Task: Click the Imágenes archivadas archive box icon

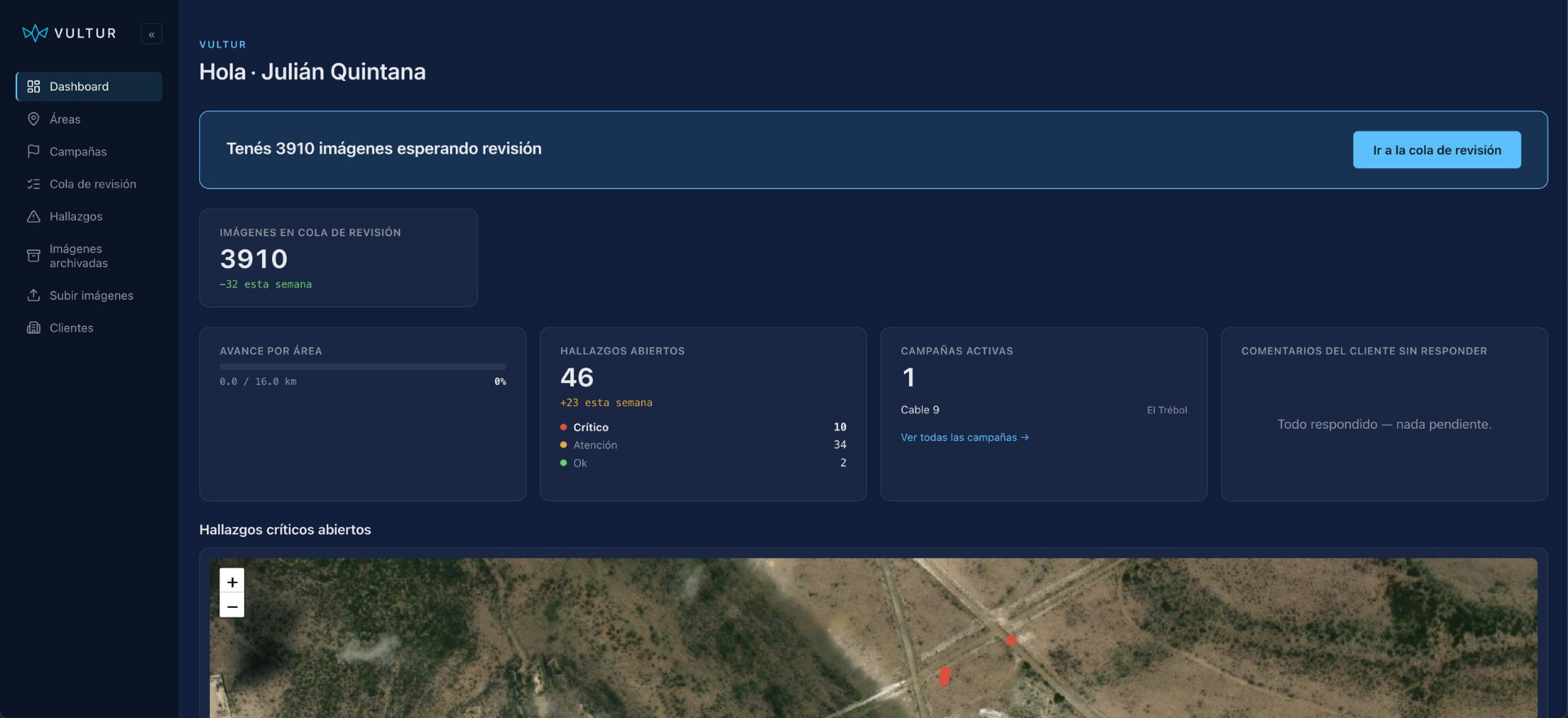Action: click(33, 256)
